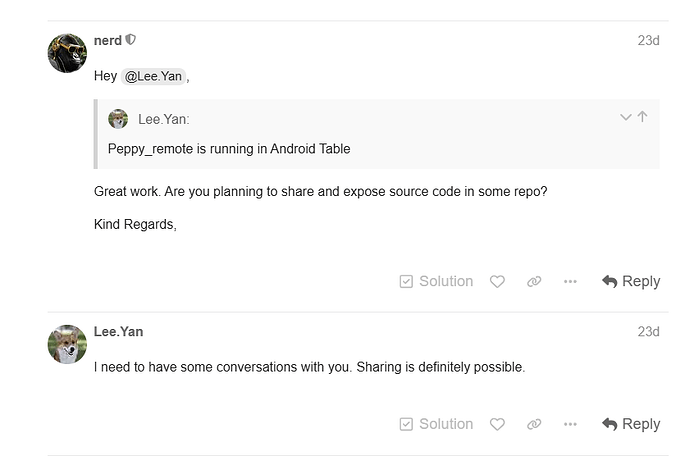Open more actions on Lee.Yan's reply

(x=570, y=424)
